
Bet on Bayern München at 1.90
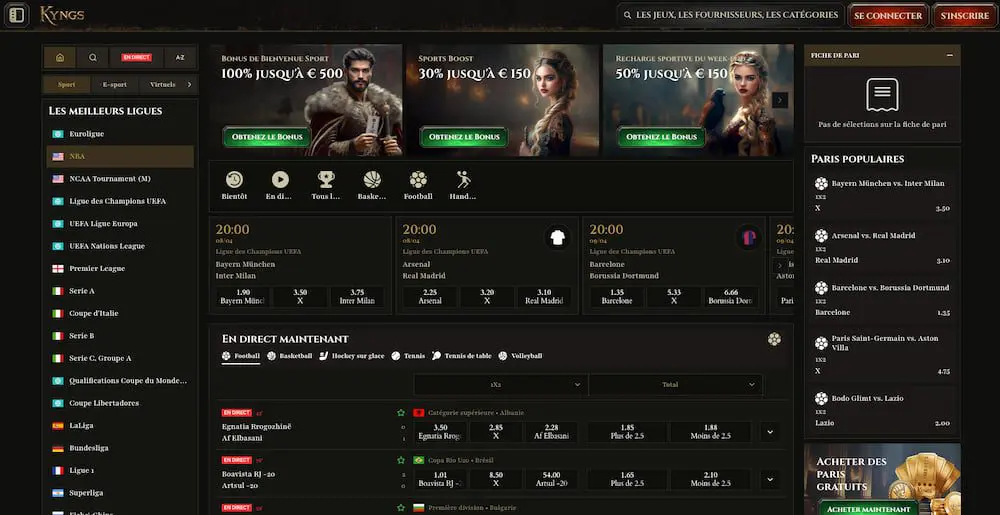[242, 296]
